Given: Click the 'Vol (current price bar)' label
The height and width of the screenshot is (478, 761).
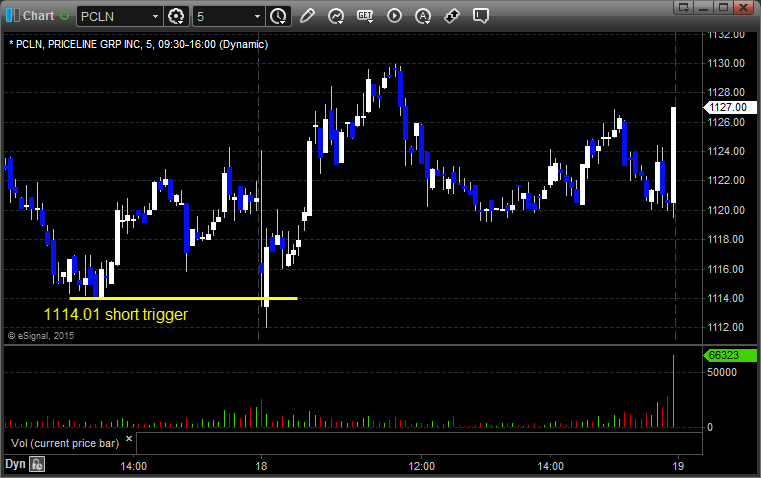Looking at the screenshot, I should tap(65, 443).
